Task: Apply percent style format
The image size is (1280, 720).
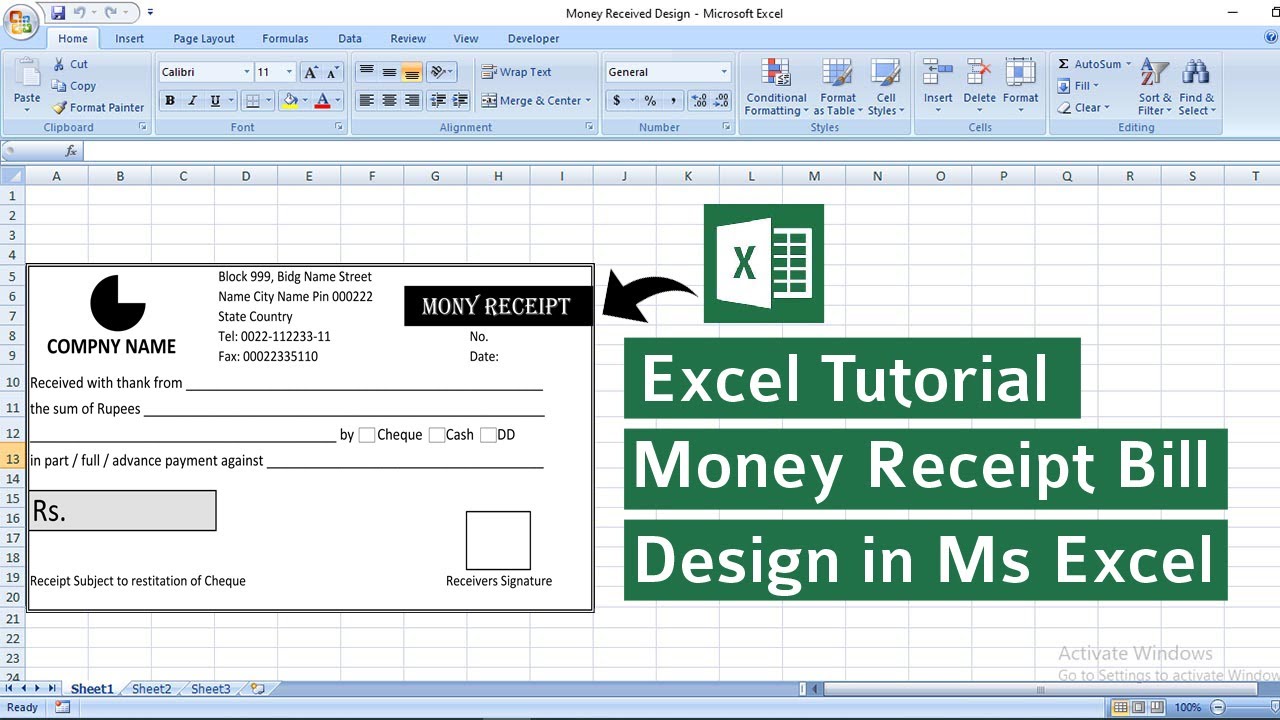Action: pos(650,101)
